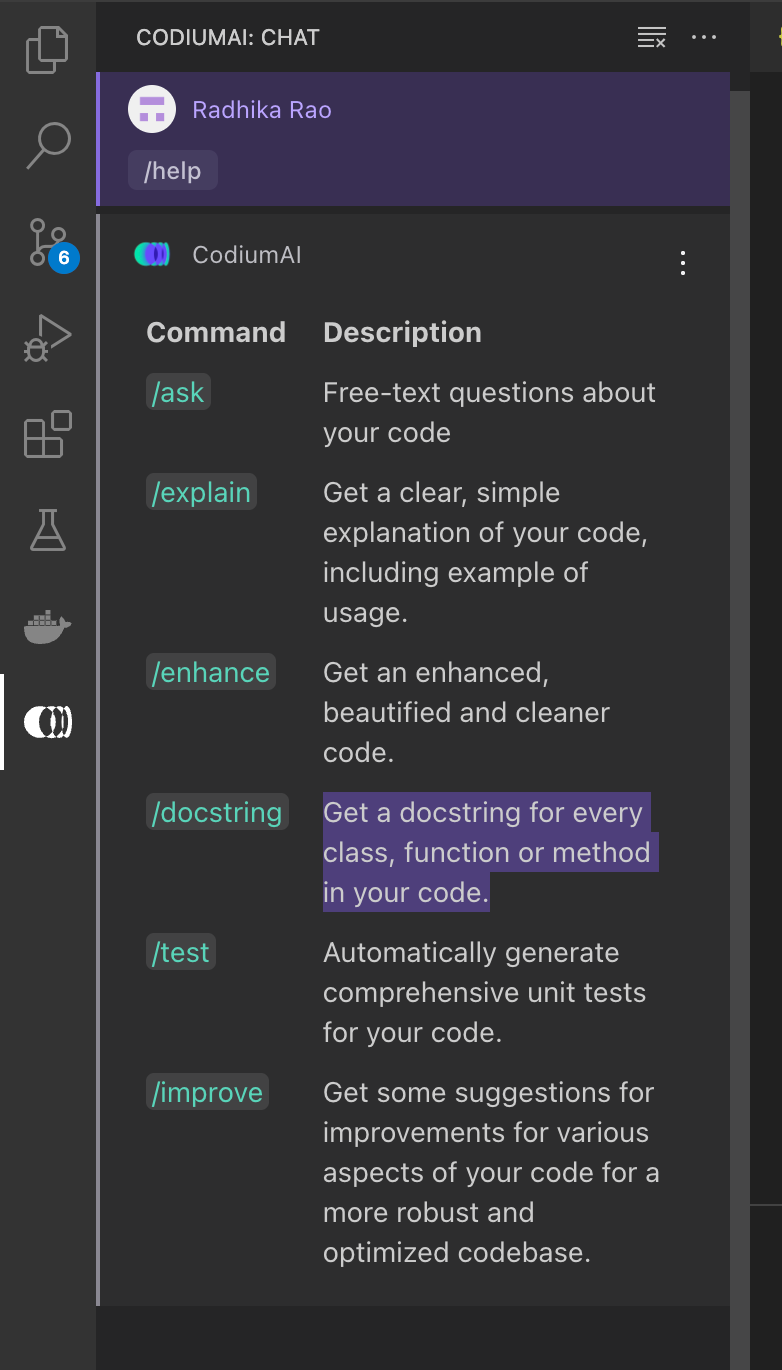Select the /test command
Image resolution: width=782 pixels, height=1370 pixels.
180,952
